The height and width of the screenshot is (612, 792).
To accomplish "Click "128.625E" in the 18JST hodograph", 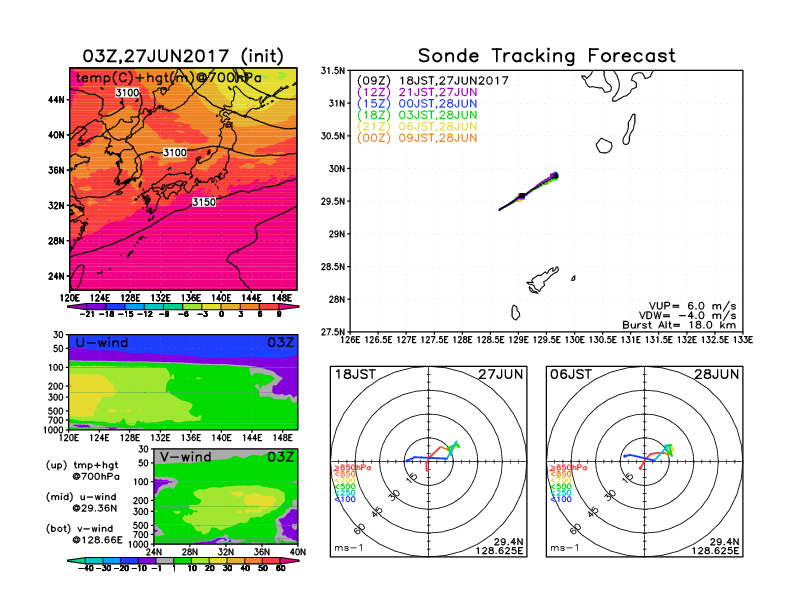I will click(499, 550).
